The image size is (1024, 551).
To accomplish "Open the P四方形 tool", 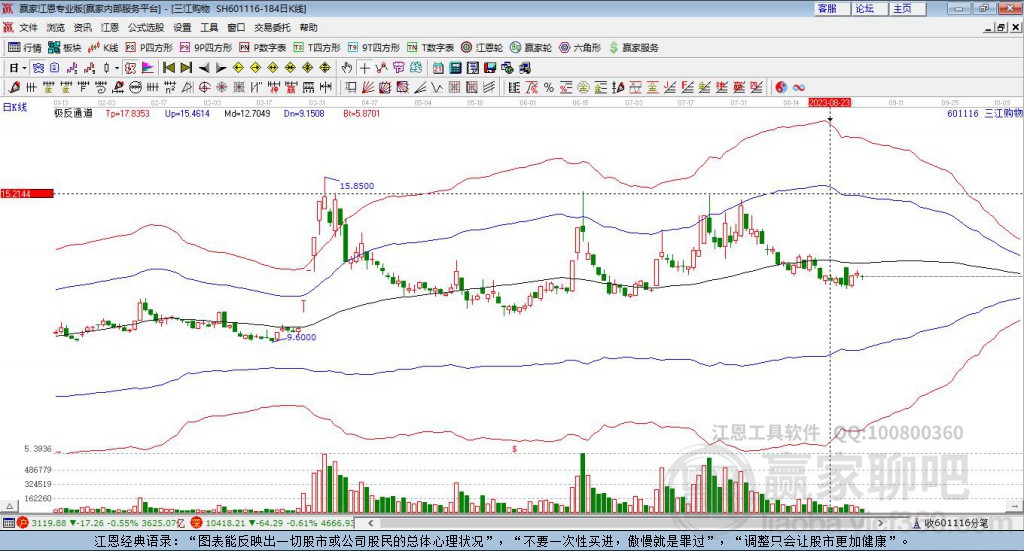I will [x=149, y=48].
